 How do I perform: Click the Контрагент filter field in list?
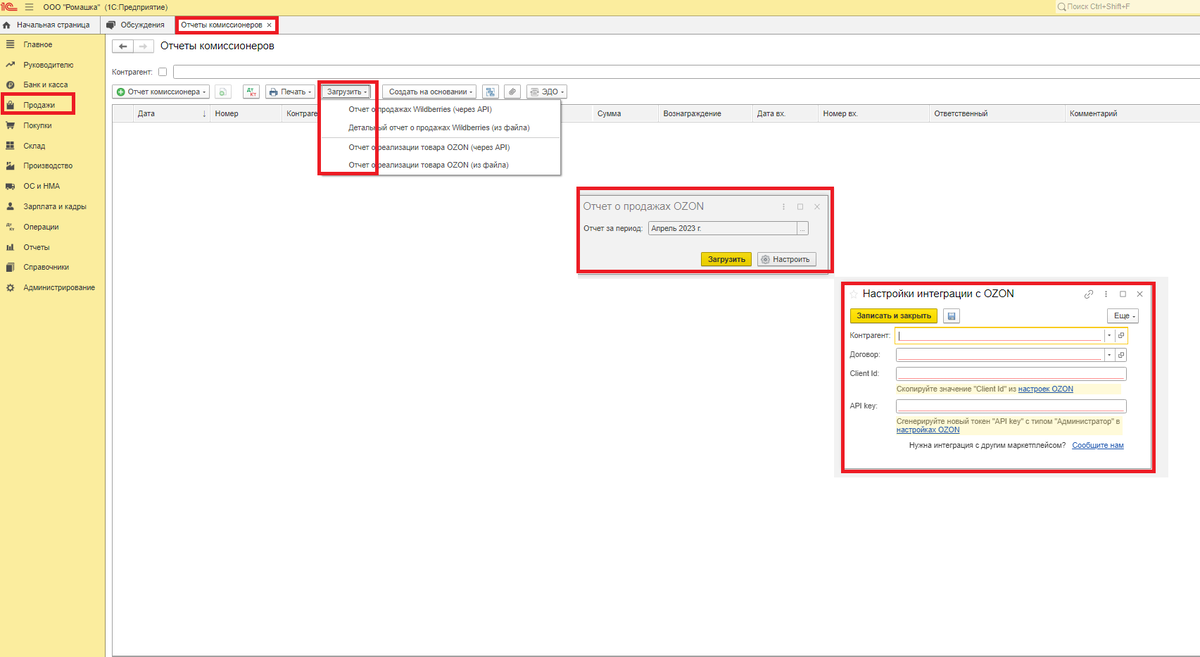pos(685,72)
